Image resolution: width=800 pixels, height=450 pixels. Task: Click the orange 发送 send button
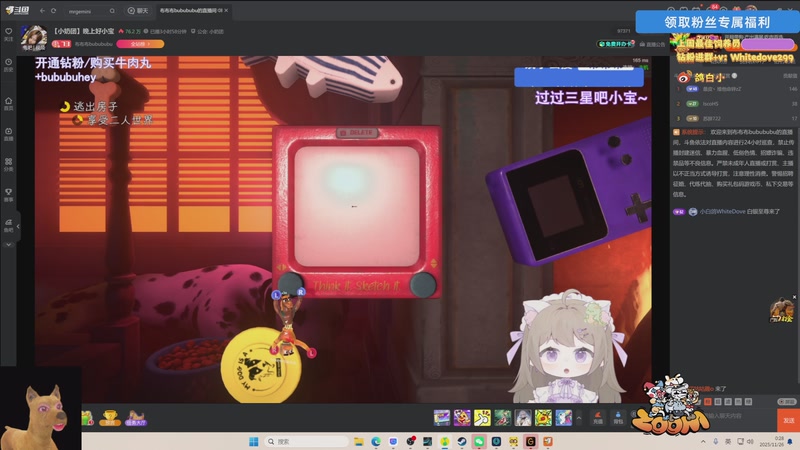788,420
